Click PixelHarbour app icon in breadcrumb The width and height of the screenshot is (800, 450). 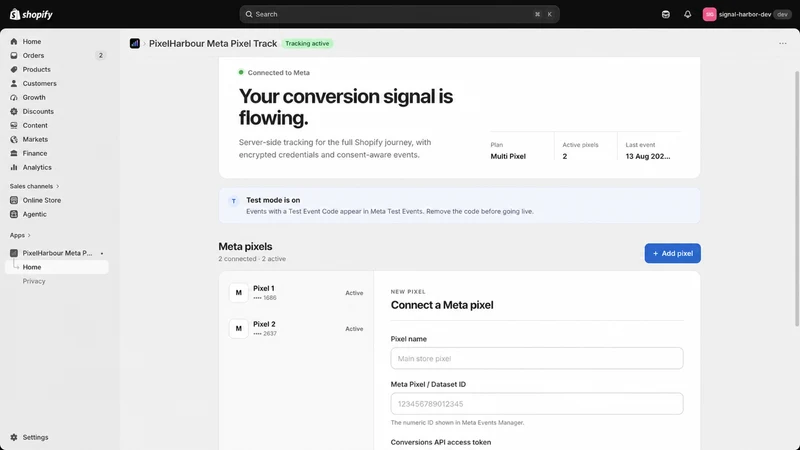point(135,43)
